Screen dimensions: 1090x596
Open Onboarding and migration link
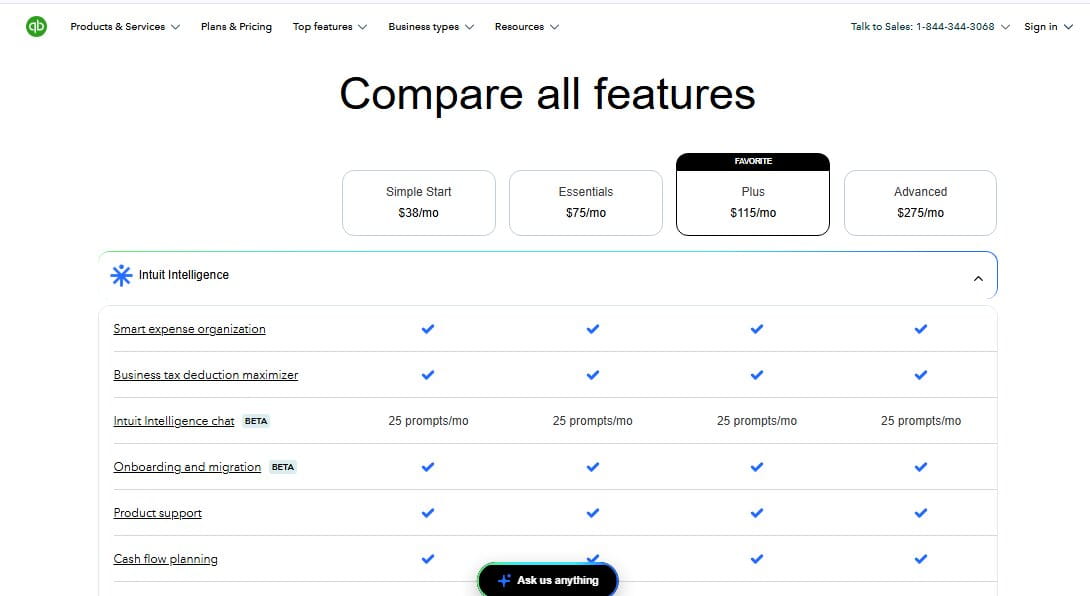(187, 467)
